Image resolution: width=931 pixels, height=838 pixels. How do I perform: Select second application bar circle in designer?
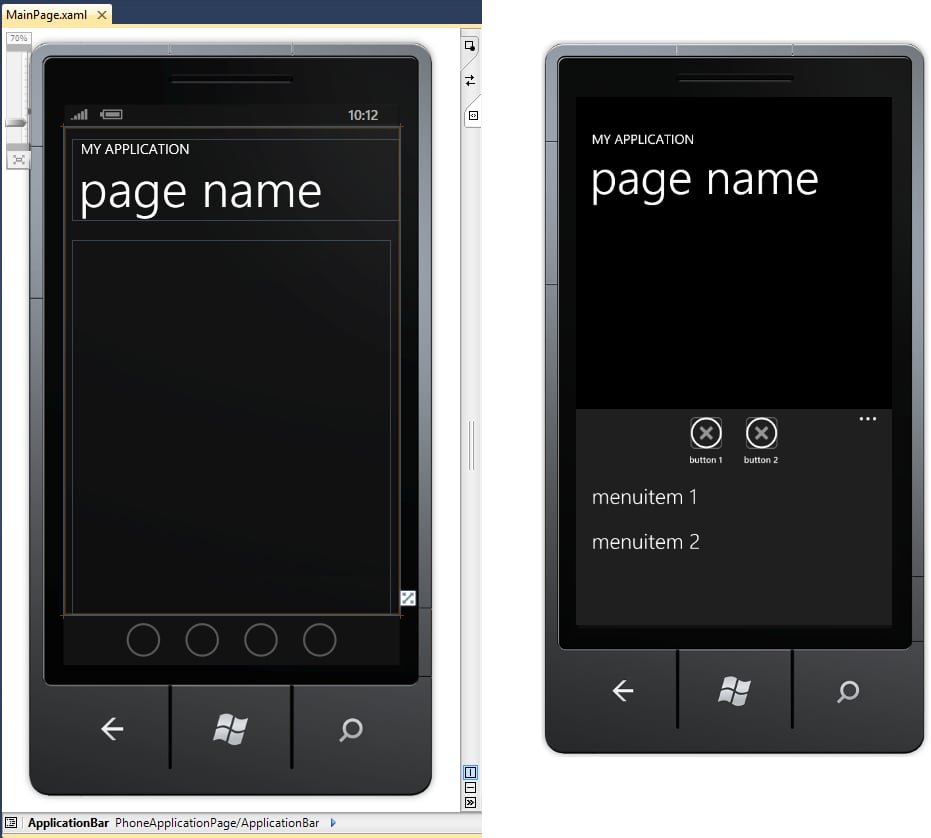coord(202,640)
